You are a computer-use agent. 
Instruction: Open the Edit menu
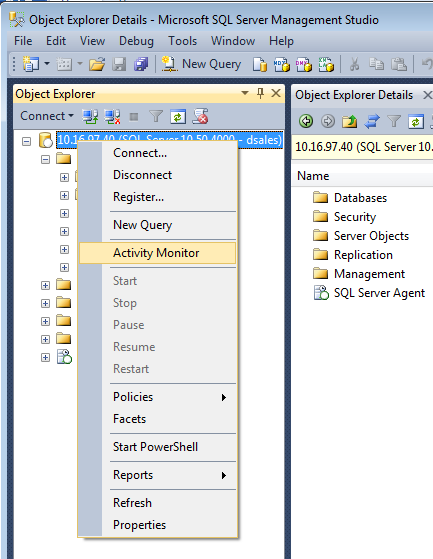tap(56, 41)
